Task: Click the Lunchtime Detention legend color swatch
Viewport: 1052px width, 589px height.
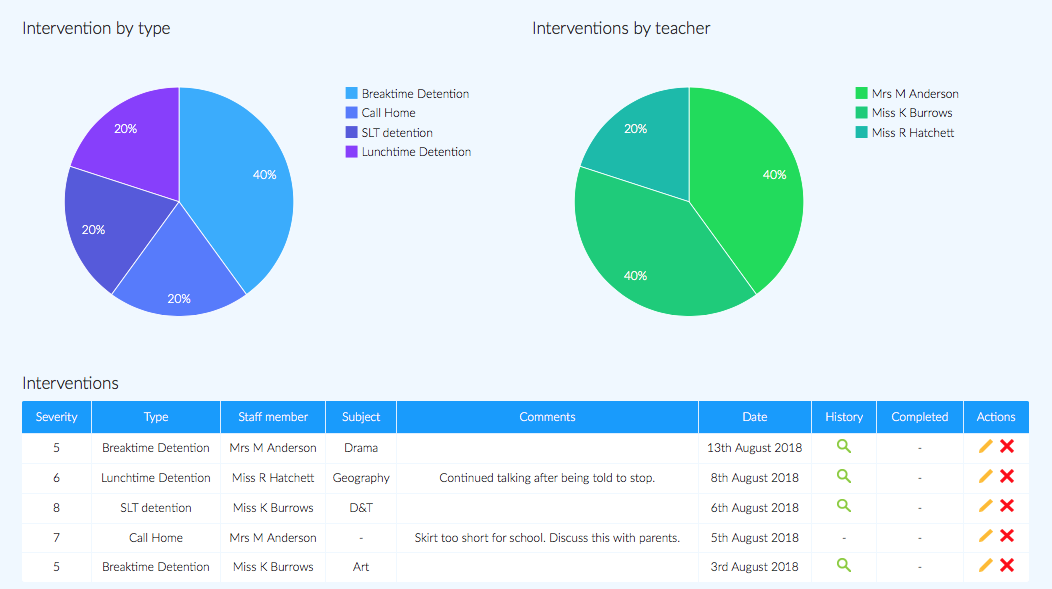Action: [352, 152]
